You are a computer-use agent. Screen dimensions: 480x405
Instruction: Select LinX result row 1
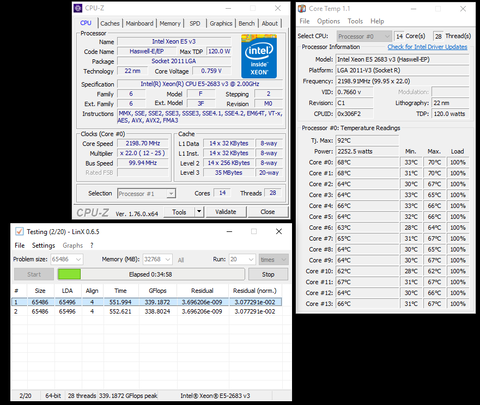[x=147, y=302]
